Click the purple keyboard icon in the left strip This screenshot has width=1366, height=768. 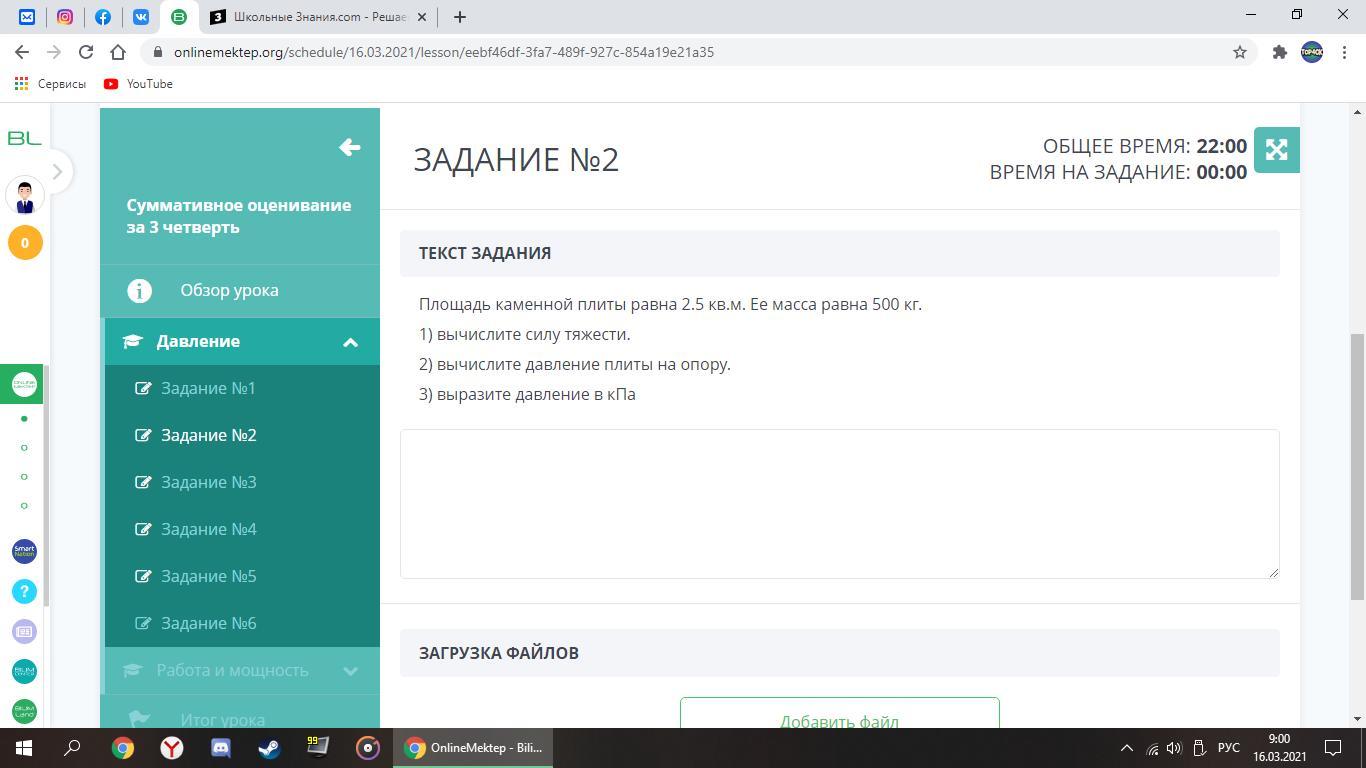click(x=24, y=631)
